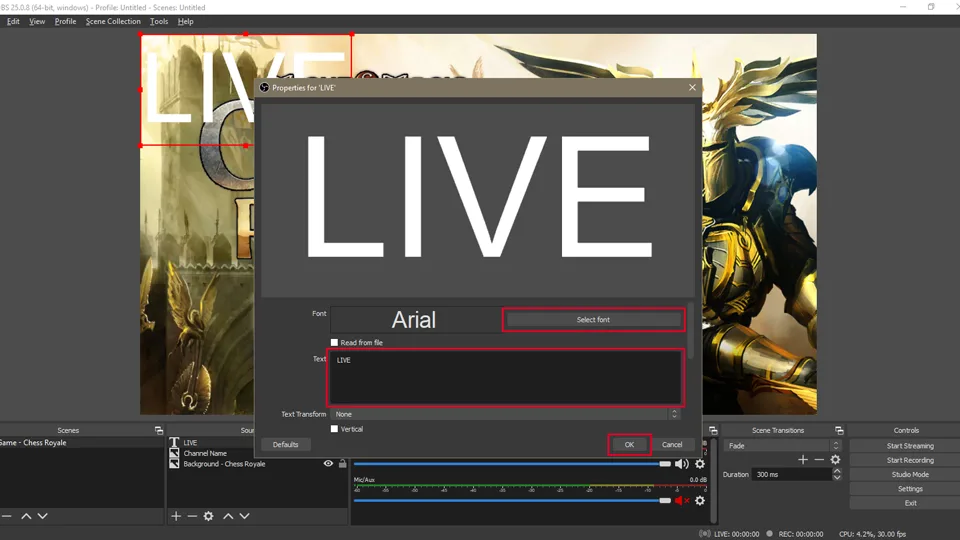Select the Background - Chess Royale source row
The width and height of the screenshot is (960, 540).
257,463
